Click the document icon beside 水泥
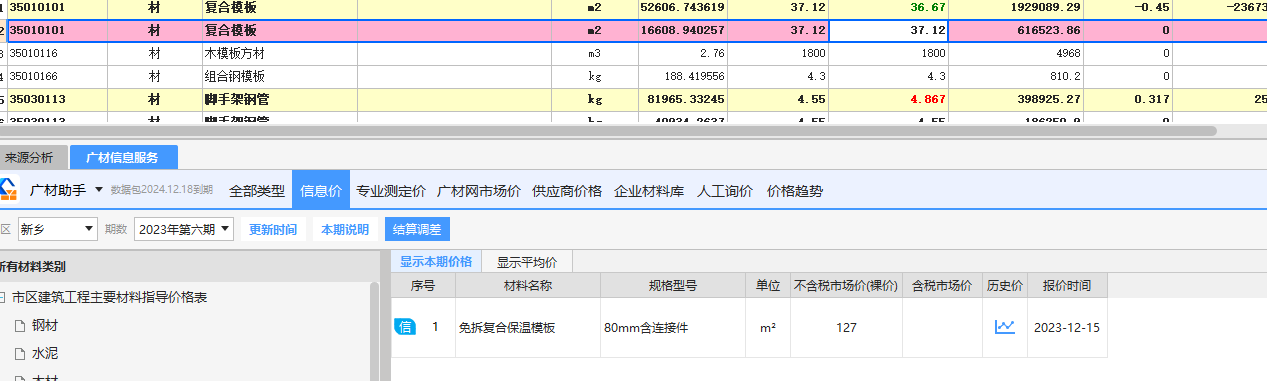 (19, 353)
